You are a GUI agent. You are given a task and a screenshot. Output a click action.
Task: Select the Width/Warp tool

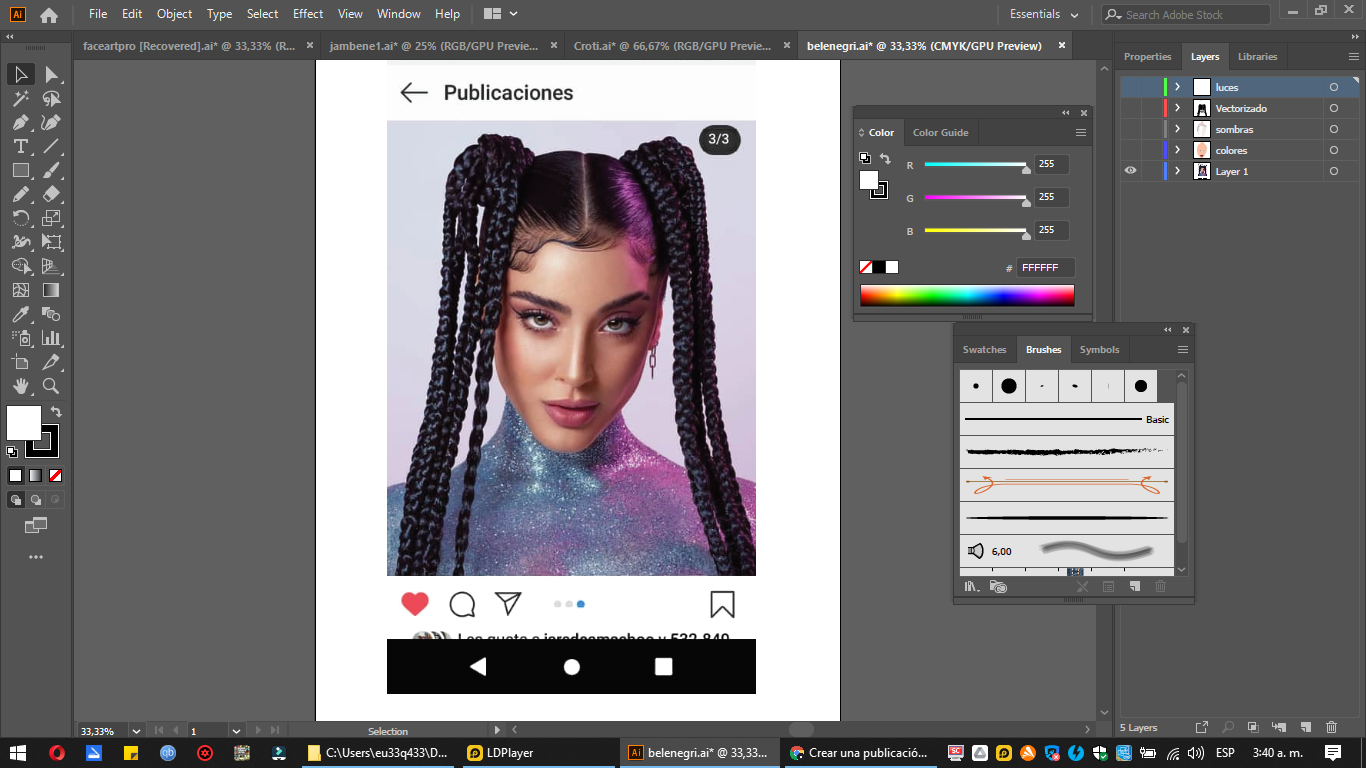pos(20,242)
